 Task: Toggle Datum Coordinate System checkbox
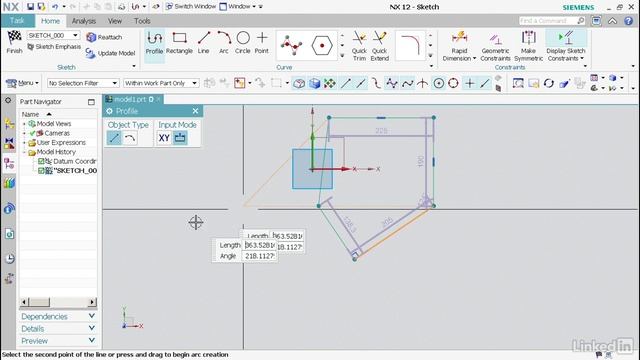coord(41,161)
